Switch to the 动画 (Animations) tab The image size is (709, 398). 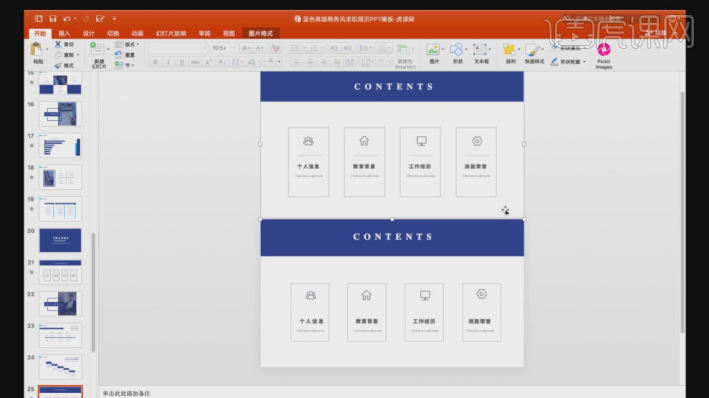pos(137,33)
